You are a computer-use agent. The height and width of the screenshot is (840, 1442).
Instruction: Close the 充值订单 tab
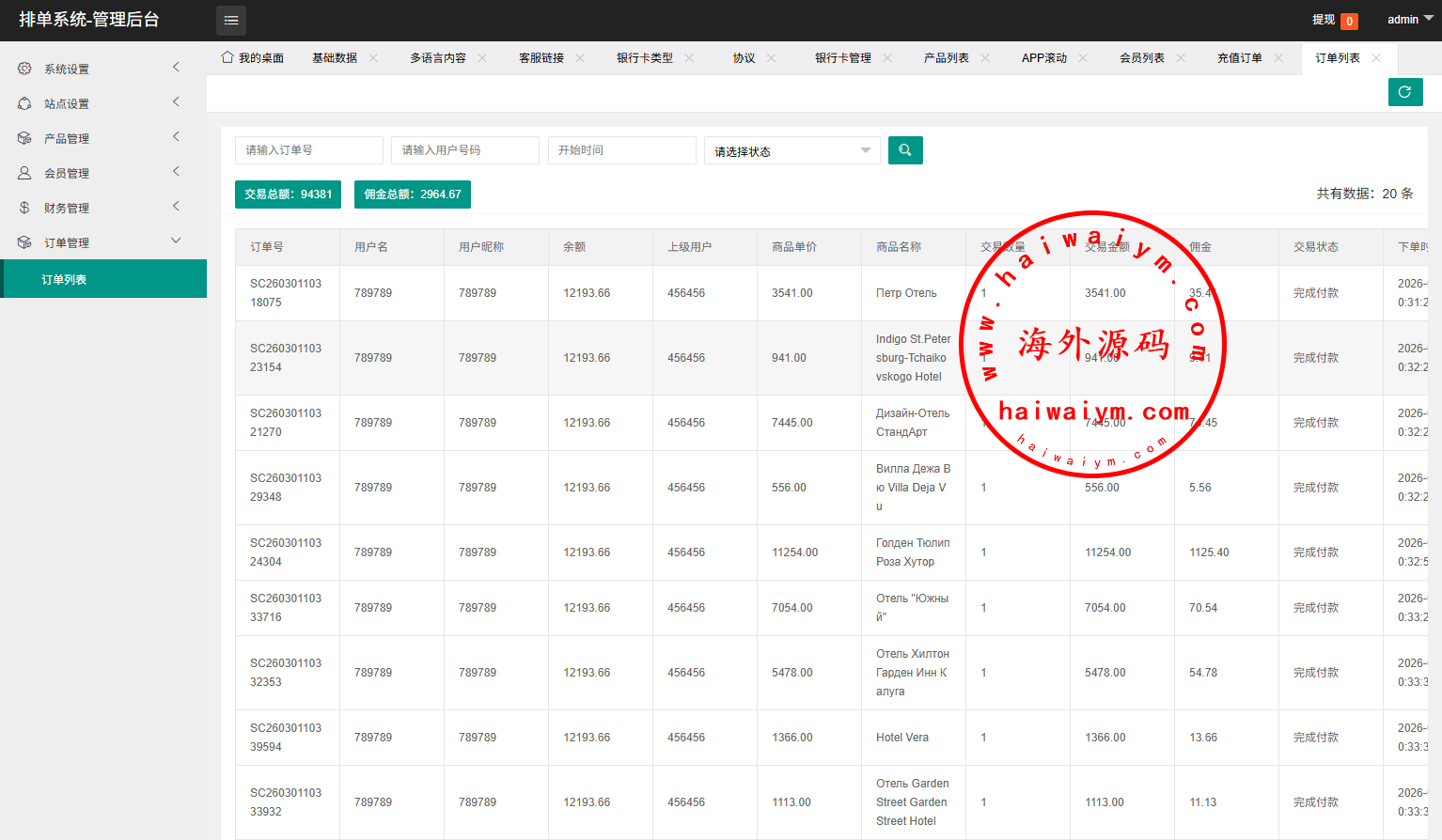click(x=1278, y=58)
